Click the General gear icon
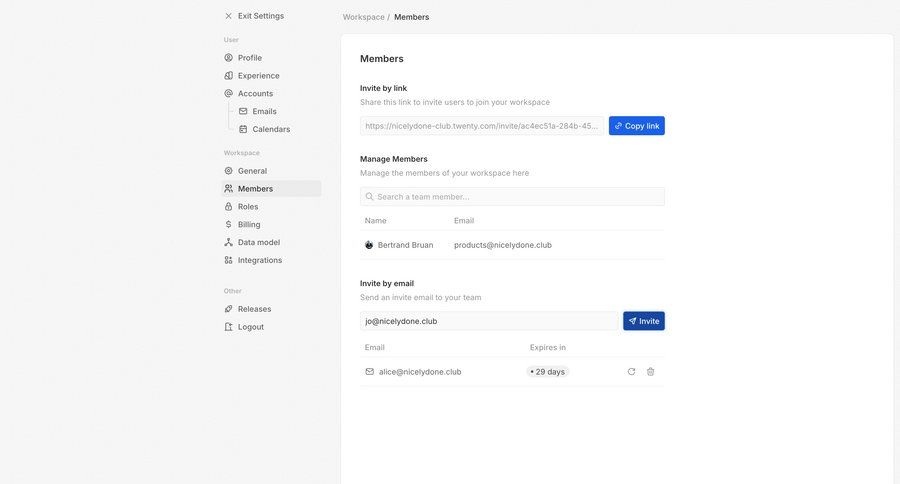This screenshot has height=484, width=900. (228, 171)
